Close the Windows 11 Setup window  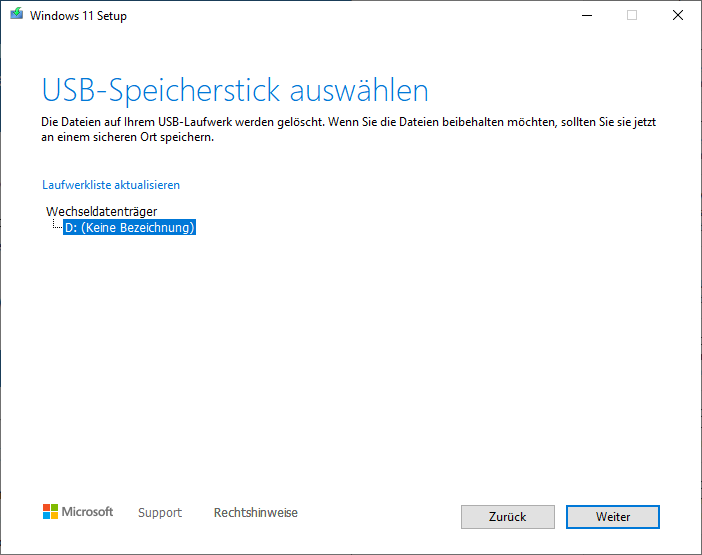678,15
